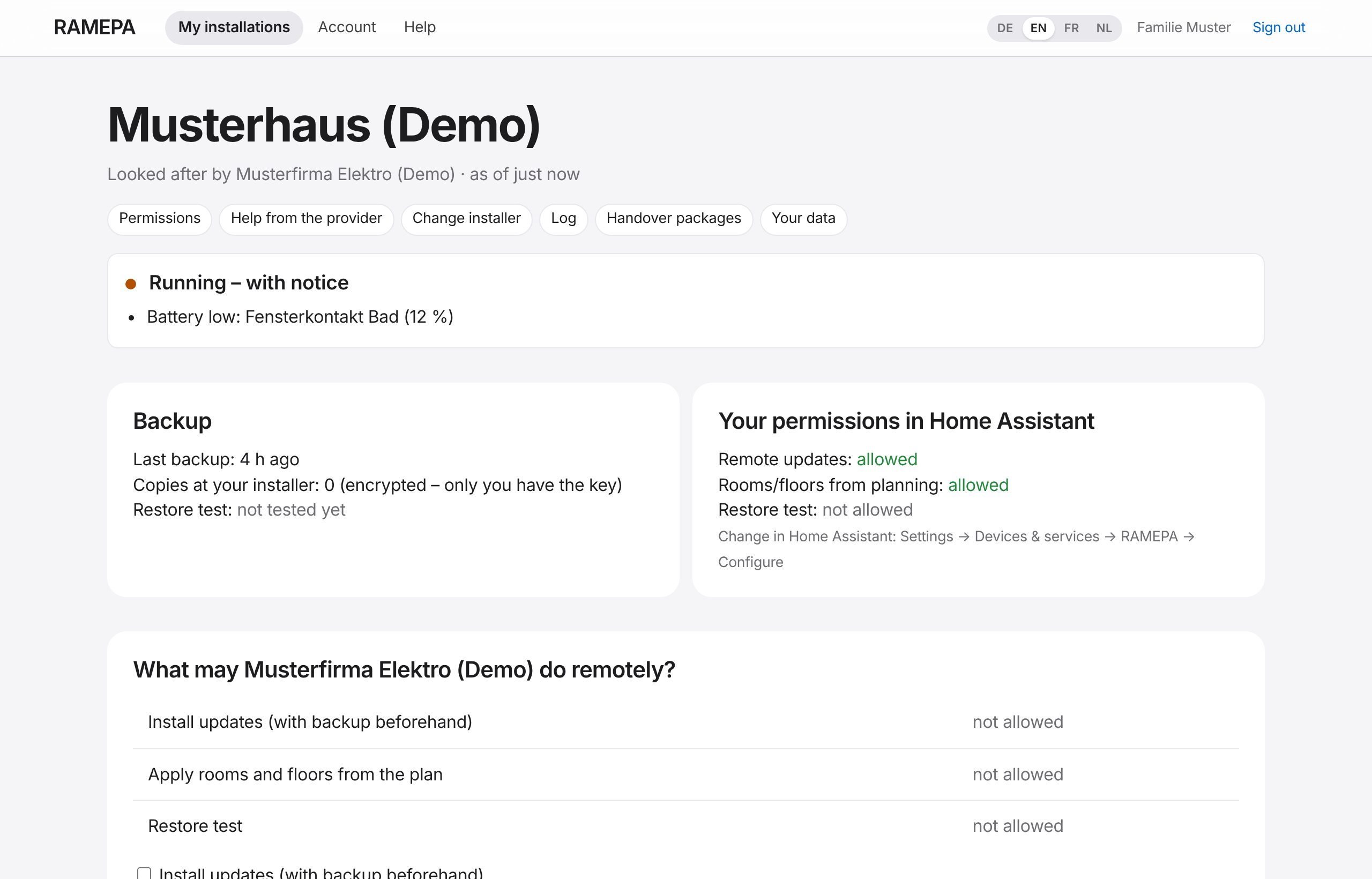Image resolution: width=1372 pixels, height=879 pixels.
Task: Go to the Account menu item
Action: click(x=346, y=27)
